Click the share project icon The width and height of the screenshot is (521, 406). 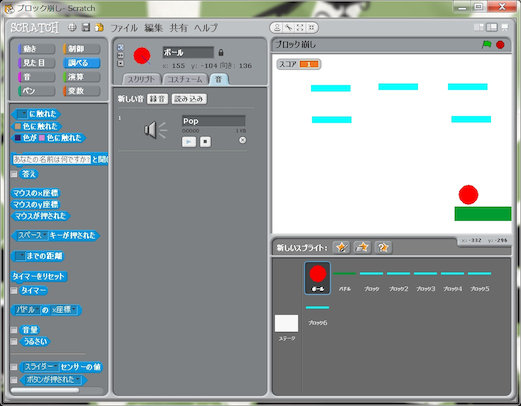click(x=99, y=28)
